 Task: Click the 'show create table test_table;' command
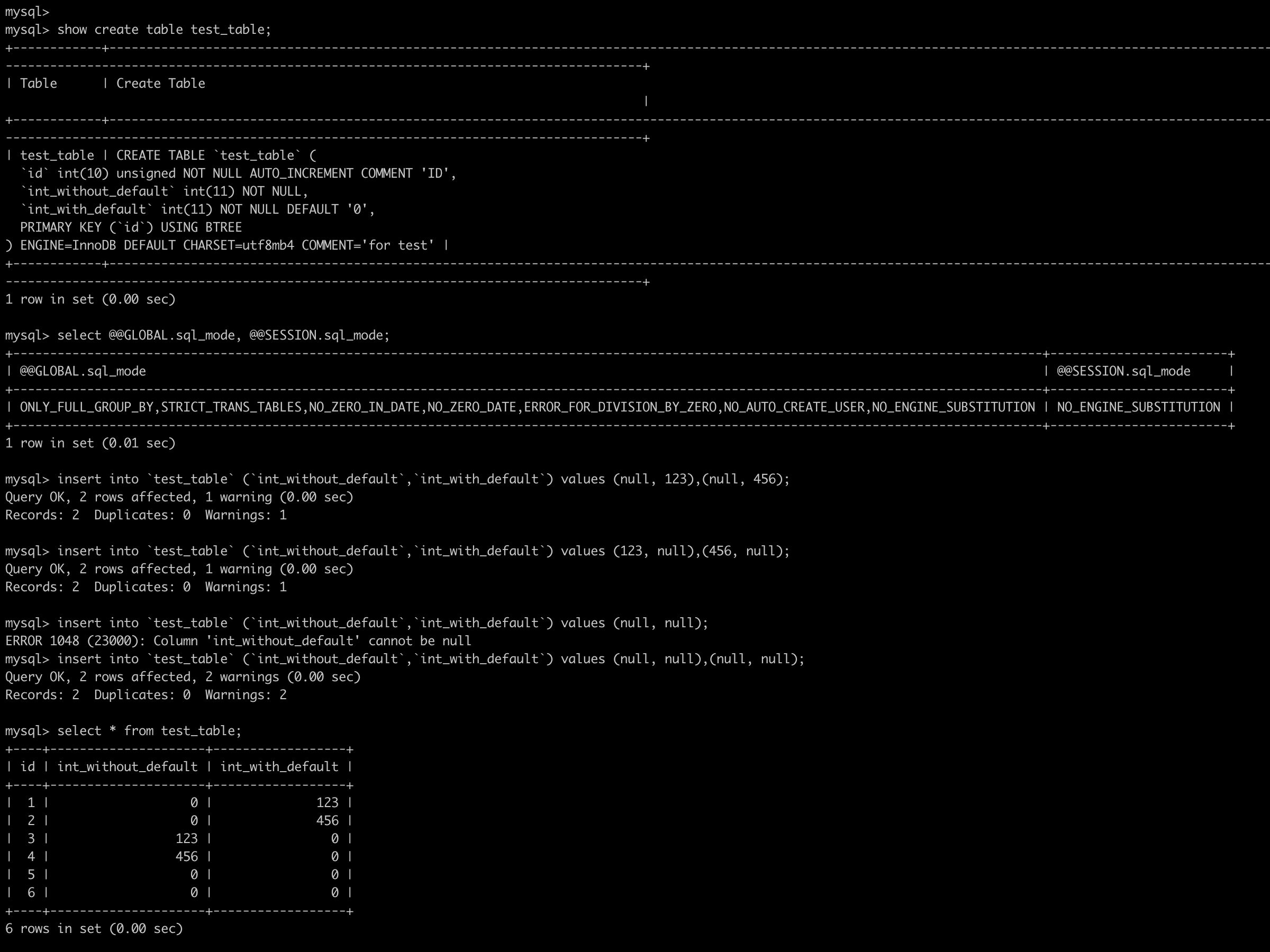pos(164,30)
